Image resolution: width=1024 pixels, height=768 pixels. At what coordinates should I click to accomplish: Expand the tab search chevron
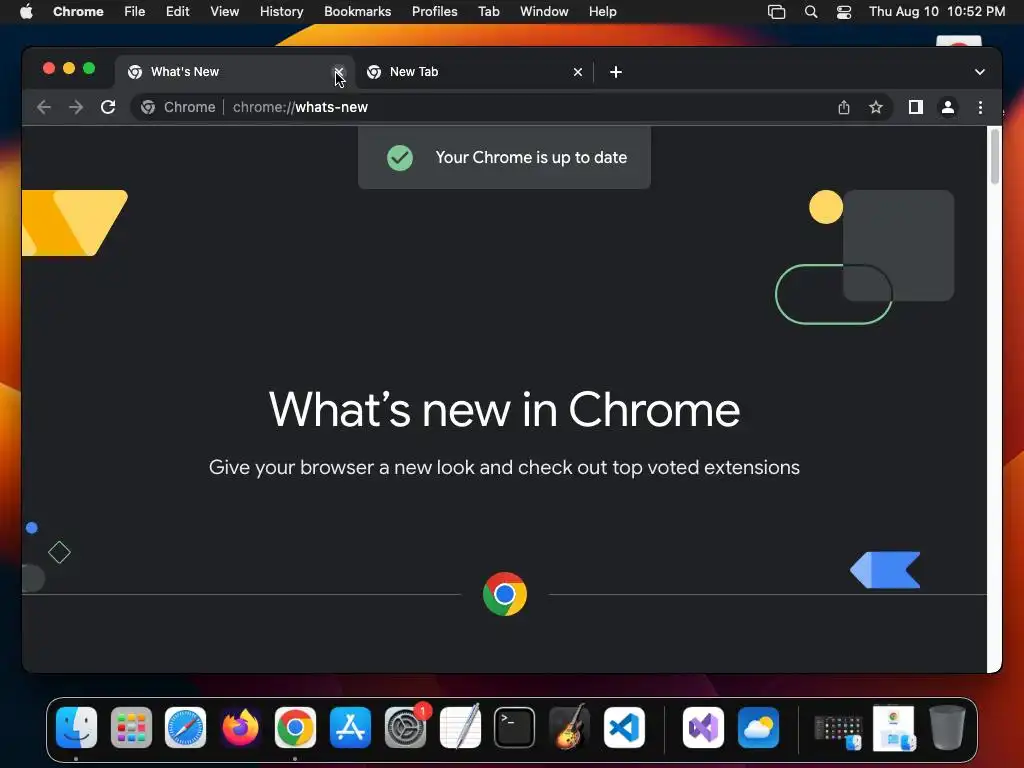point(980,72)
